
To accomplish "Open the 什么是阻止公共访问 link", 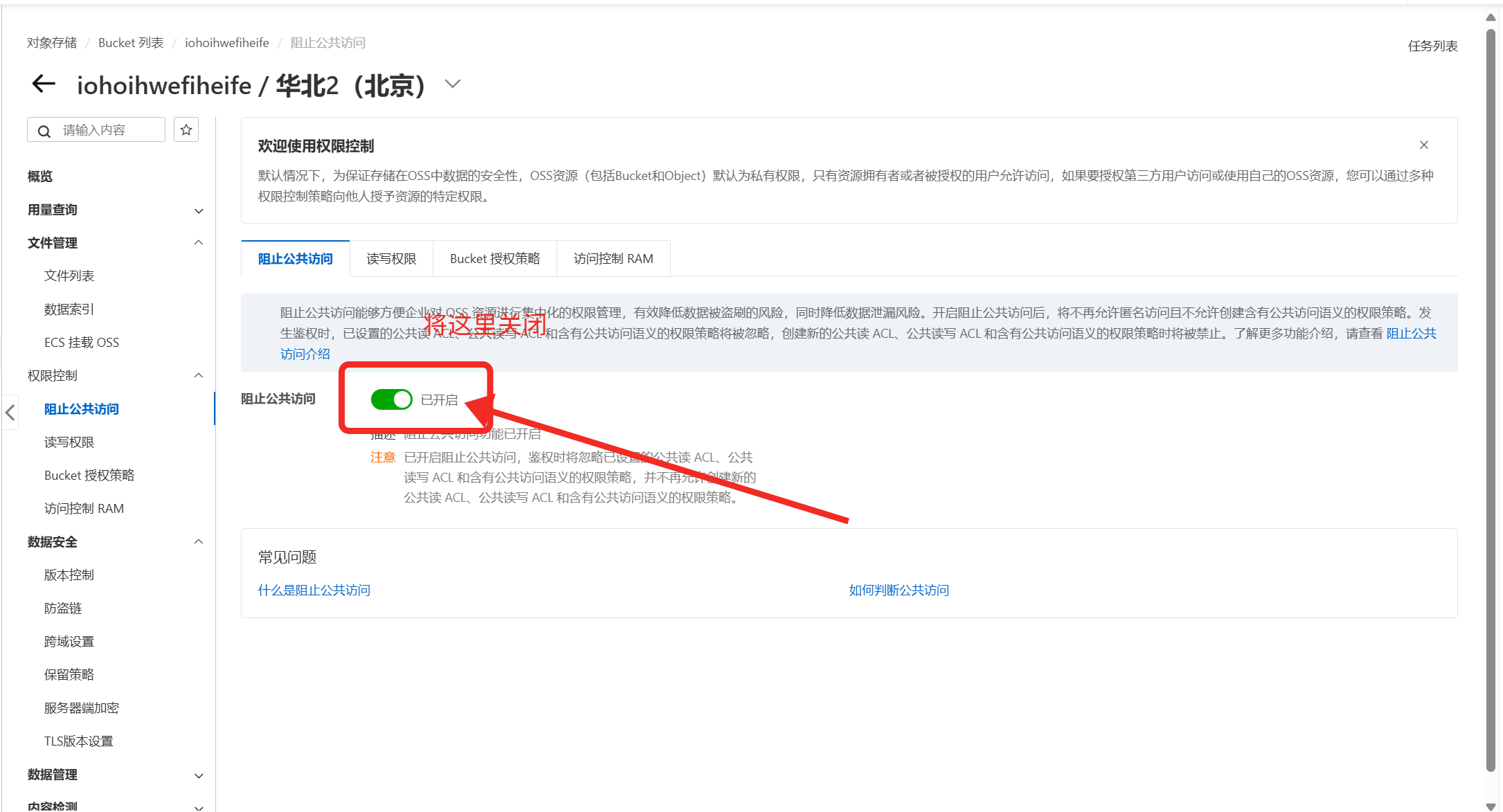I will (x=314, y=590).
